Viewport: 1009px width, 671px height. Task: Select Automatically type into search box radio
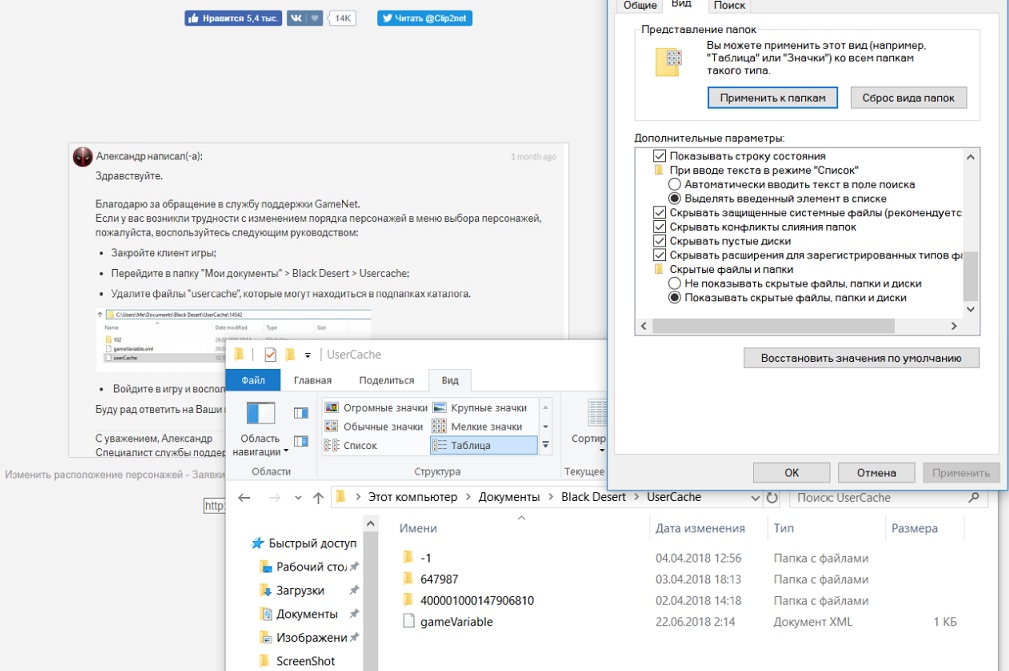[x=674, y=184]
